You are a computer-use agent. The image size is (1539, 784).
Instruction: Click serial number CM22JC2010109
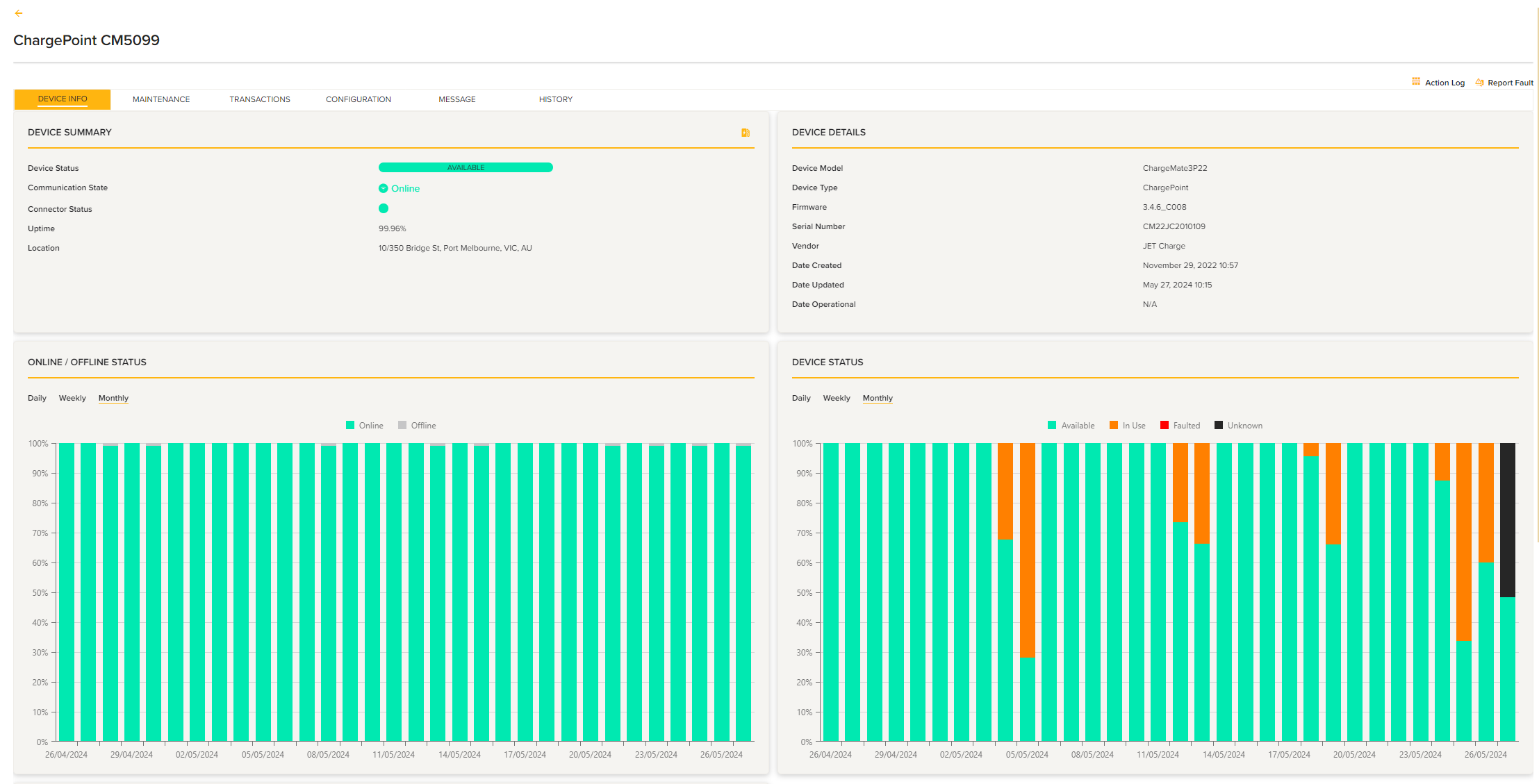[x=1174, y=226]
